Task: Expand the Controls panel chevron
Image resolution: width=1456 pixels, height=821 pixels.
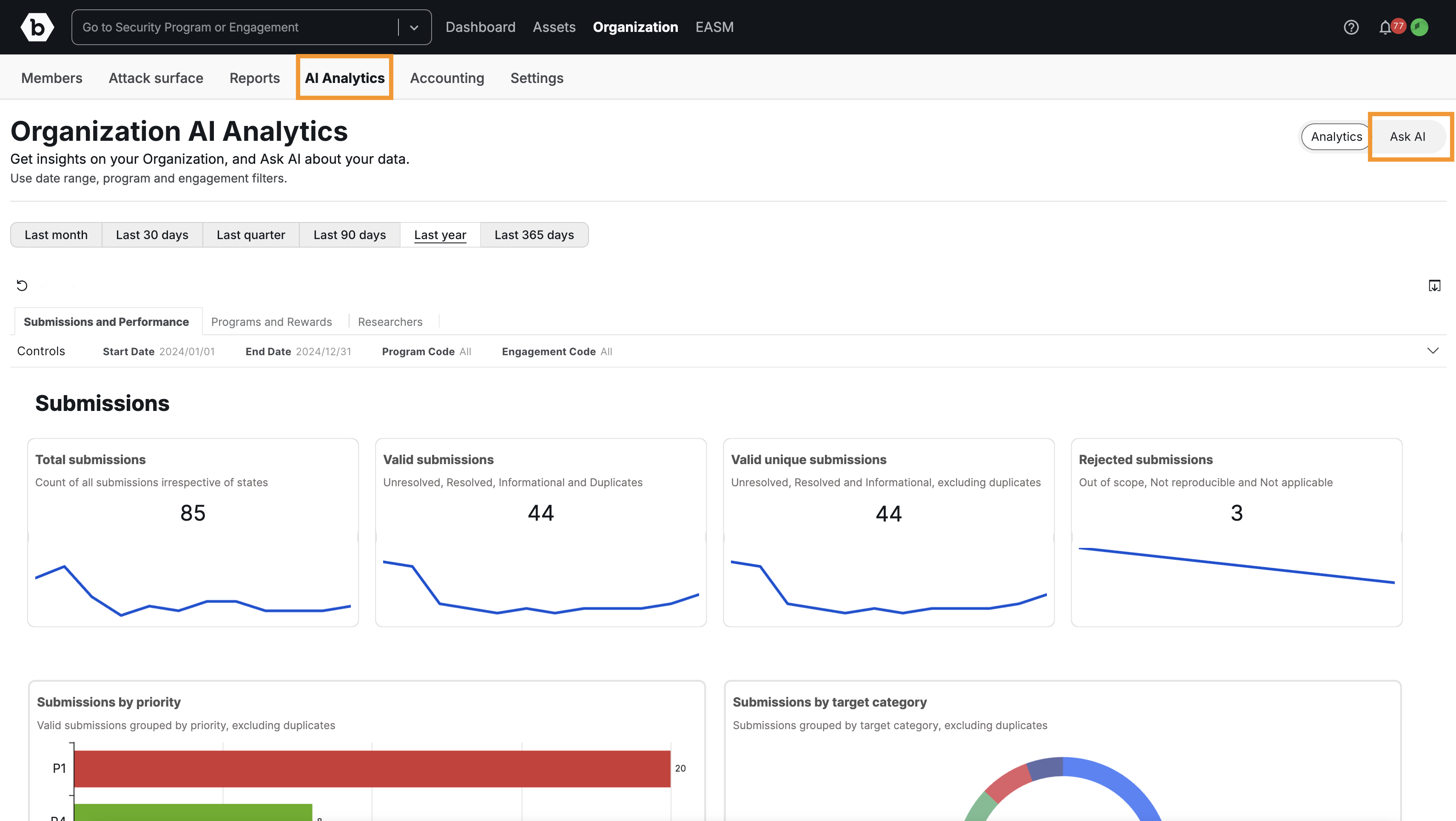Action: pos(1433,351)
